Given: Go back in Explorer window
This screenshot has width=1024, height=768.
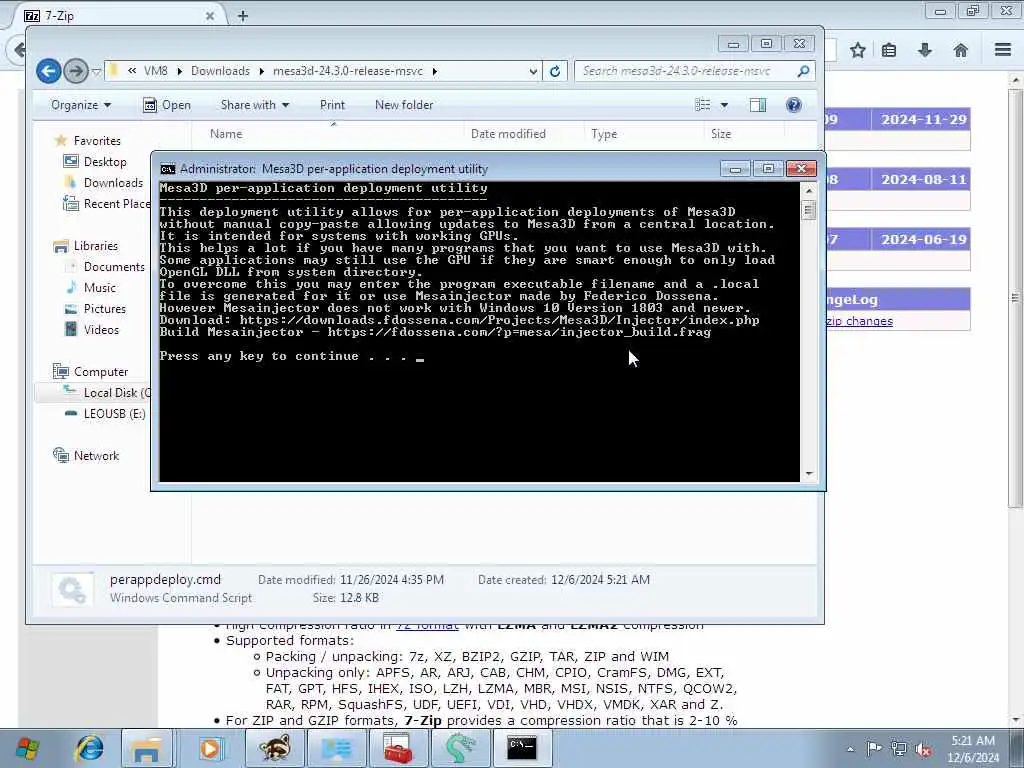Looking at the screenshot, I should click(48, 71).
